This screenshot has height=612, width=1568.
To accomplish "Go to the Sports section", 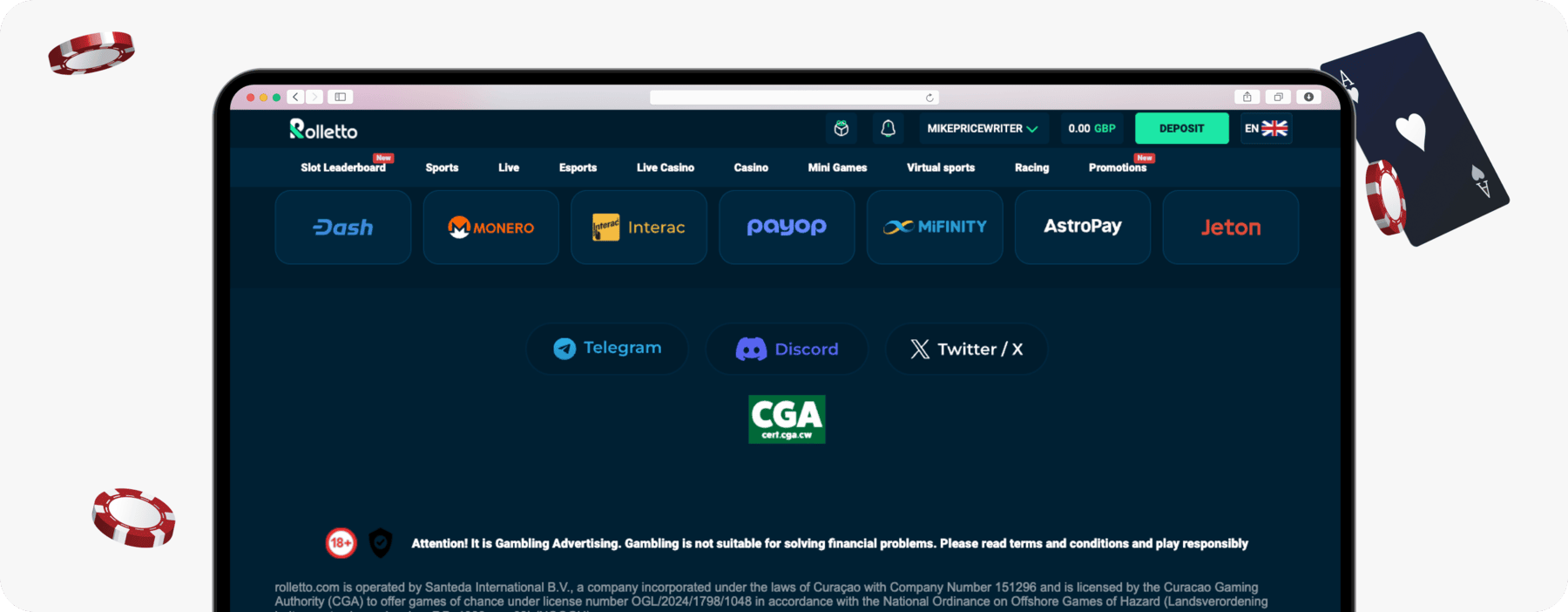I will tap(442, 167).
